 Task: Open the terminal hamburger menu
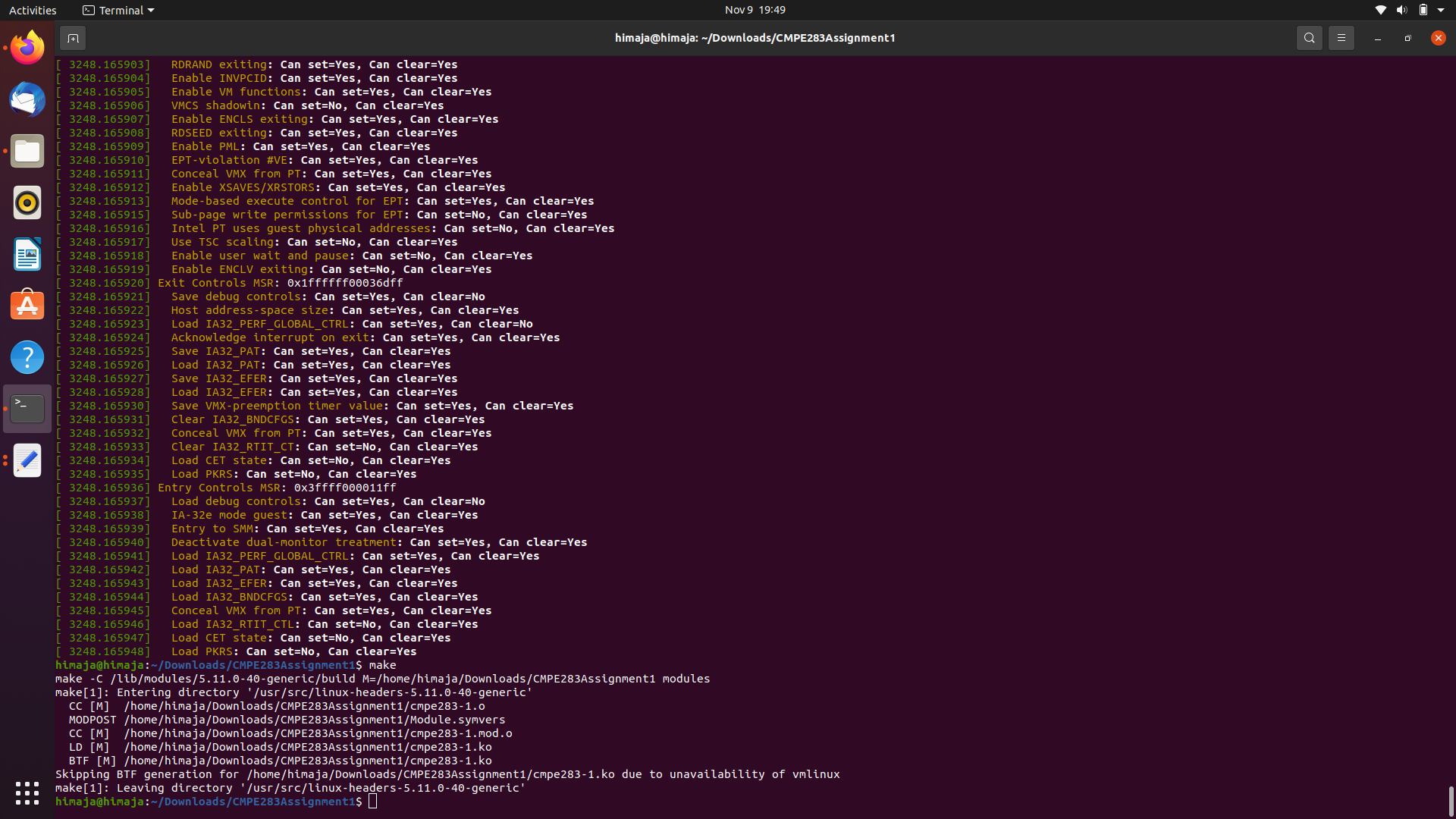tap(1341, 38)
